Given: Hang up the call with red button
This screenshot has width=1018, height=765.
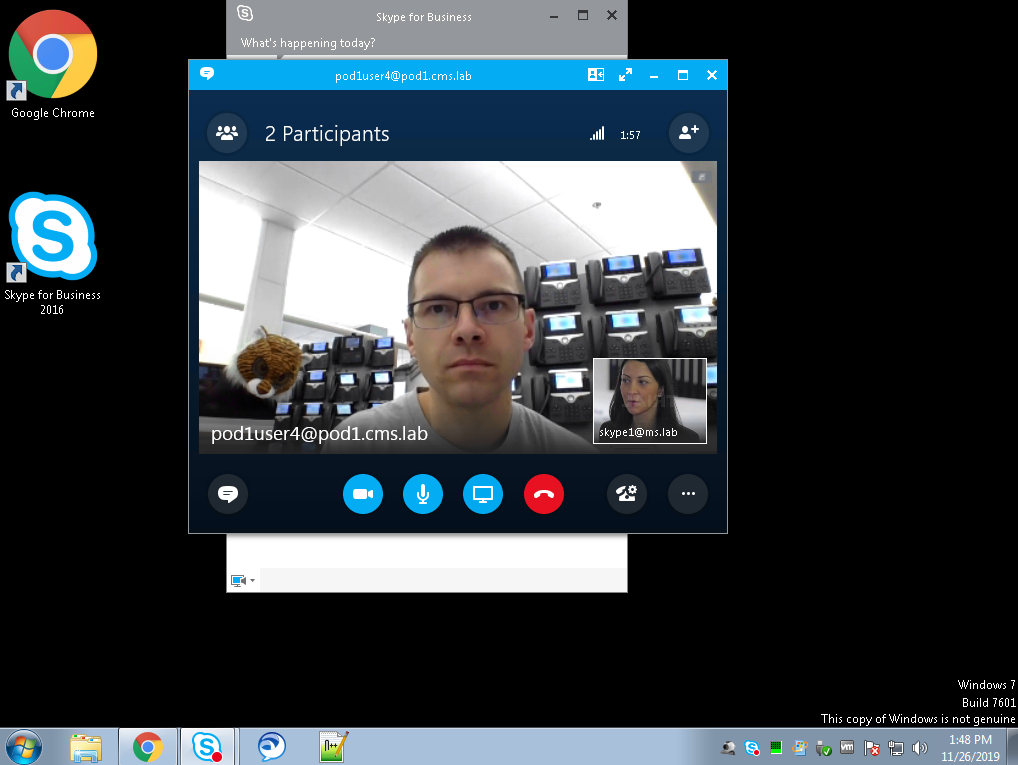Looking at the screenshot, I should click(543, 494).
